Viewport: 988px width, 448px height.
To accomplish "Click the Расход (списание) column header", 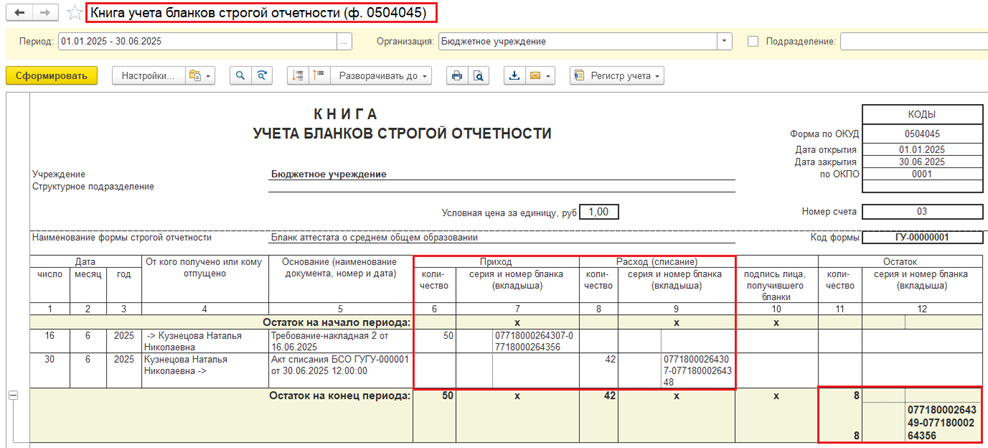I will click(x=657, y=261).
